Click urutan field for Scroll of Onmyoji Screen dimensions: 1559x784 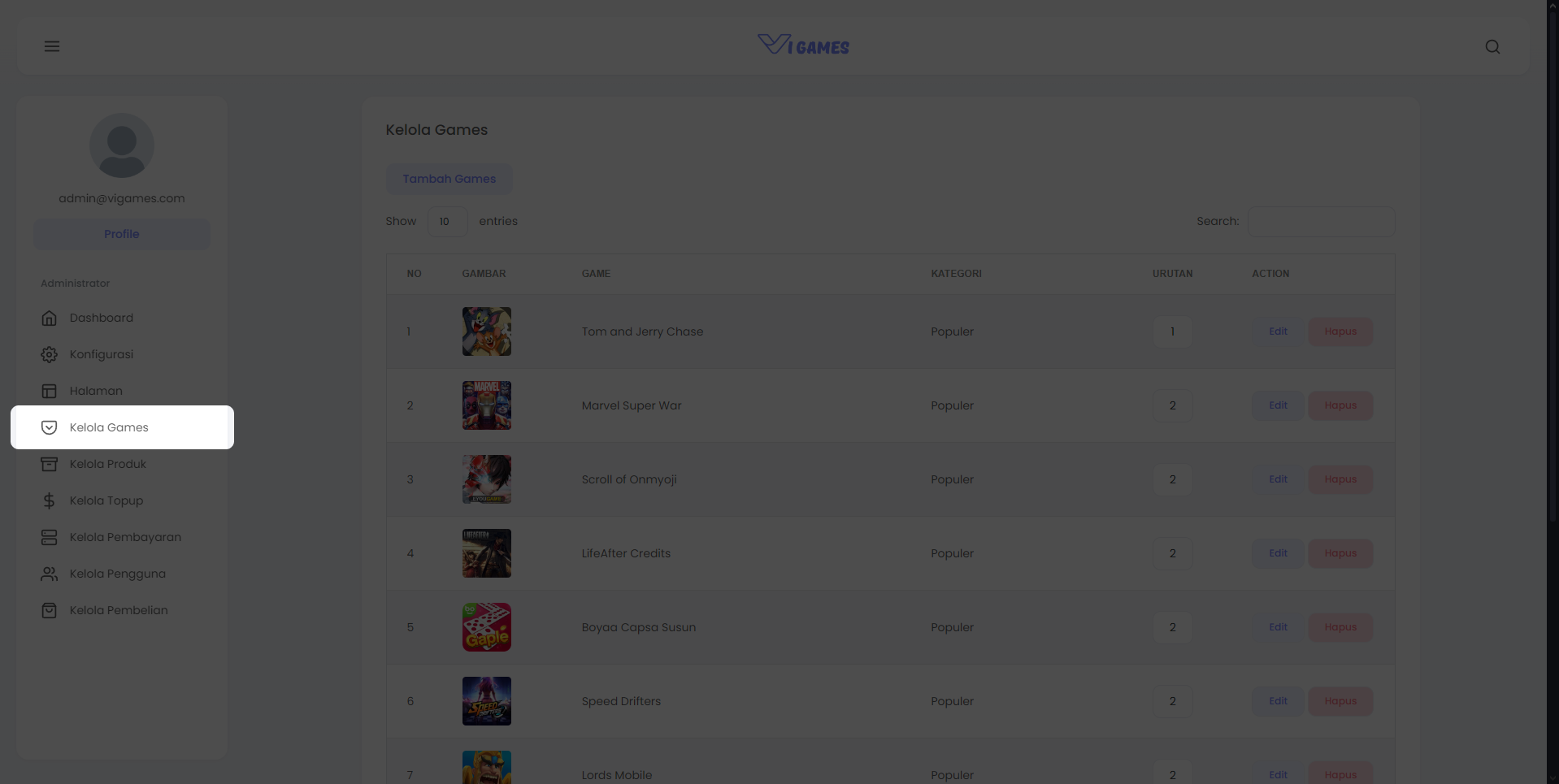[1172, 479]
